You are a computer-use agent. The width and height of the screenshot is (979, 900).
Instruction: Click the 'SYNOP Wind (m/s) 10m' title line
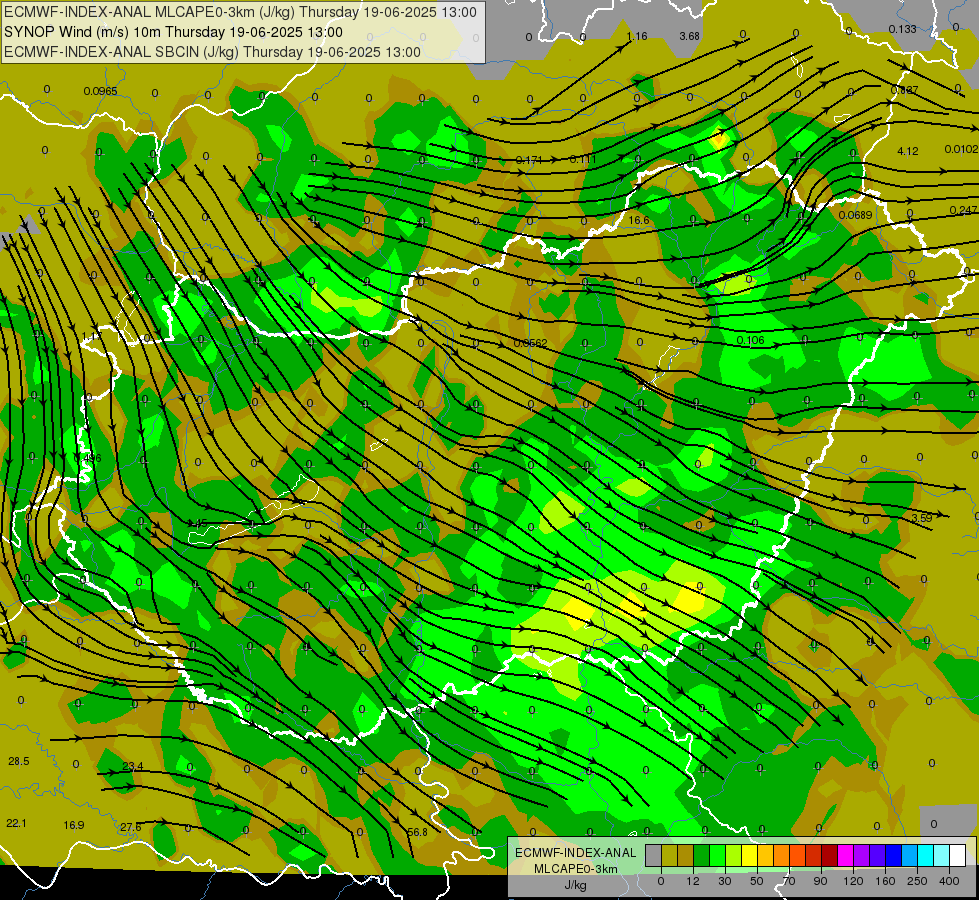pyautogui.click(x=173, y=32)
